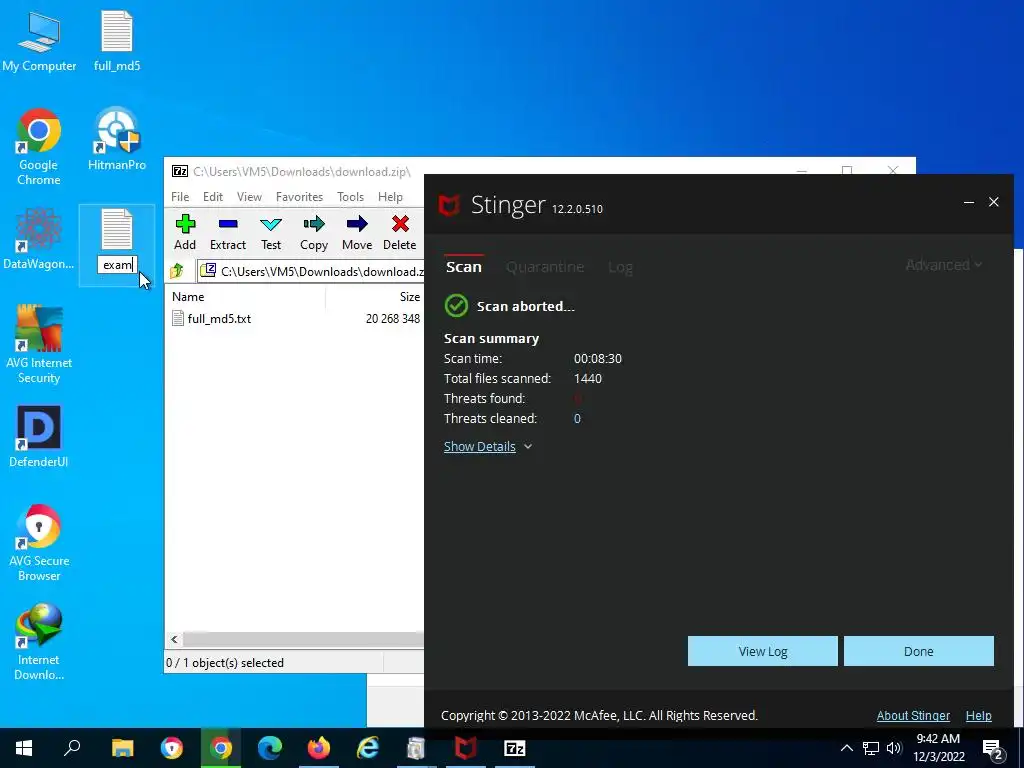Click the exam rename text box
The height and width of the screenshot is (768, 1024).
[x=118, y=264]
